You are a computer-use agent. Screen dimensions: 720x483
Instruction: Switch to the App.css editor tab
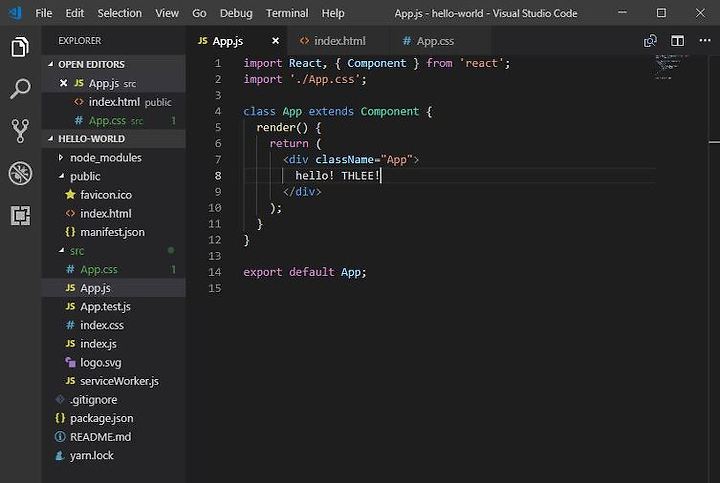(x=439, y=41)
